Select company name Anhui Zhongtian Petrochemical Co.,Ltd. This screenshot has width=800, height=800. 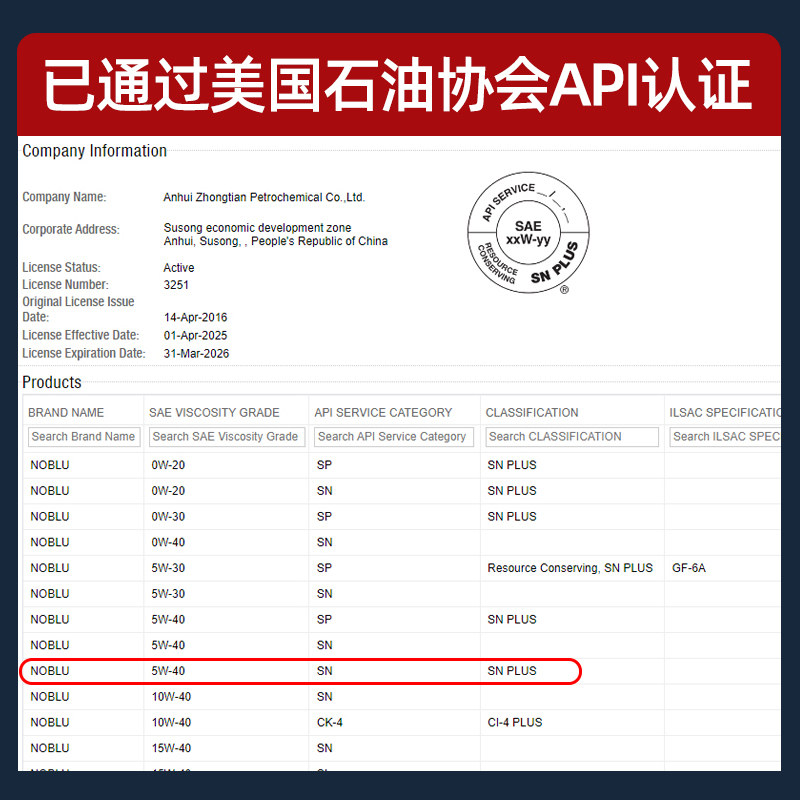point(264,197)
